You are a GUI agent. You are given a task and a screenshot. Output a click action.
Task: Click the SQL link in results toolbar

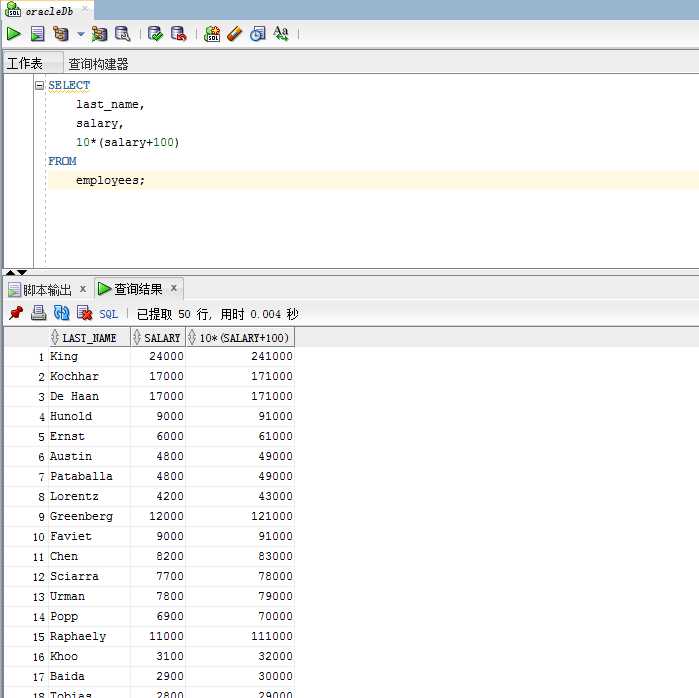pos(108,314)
